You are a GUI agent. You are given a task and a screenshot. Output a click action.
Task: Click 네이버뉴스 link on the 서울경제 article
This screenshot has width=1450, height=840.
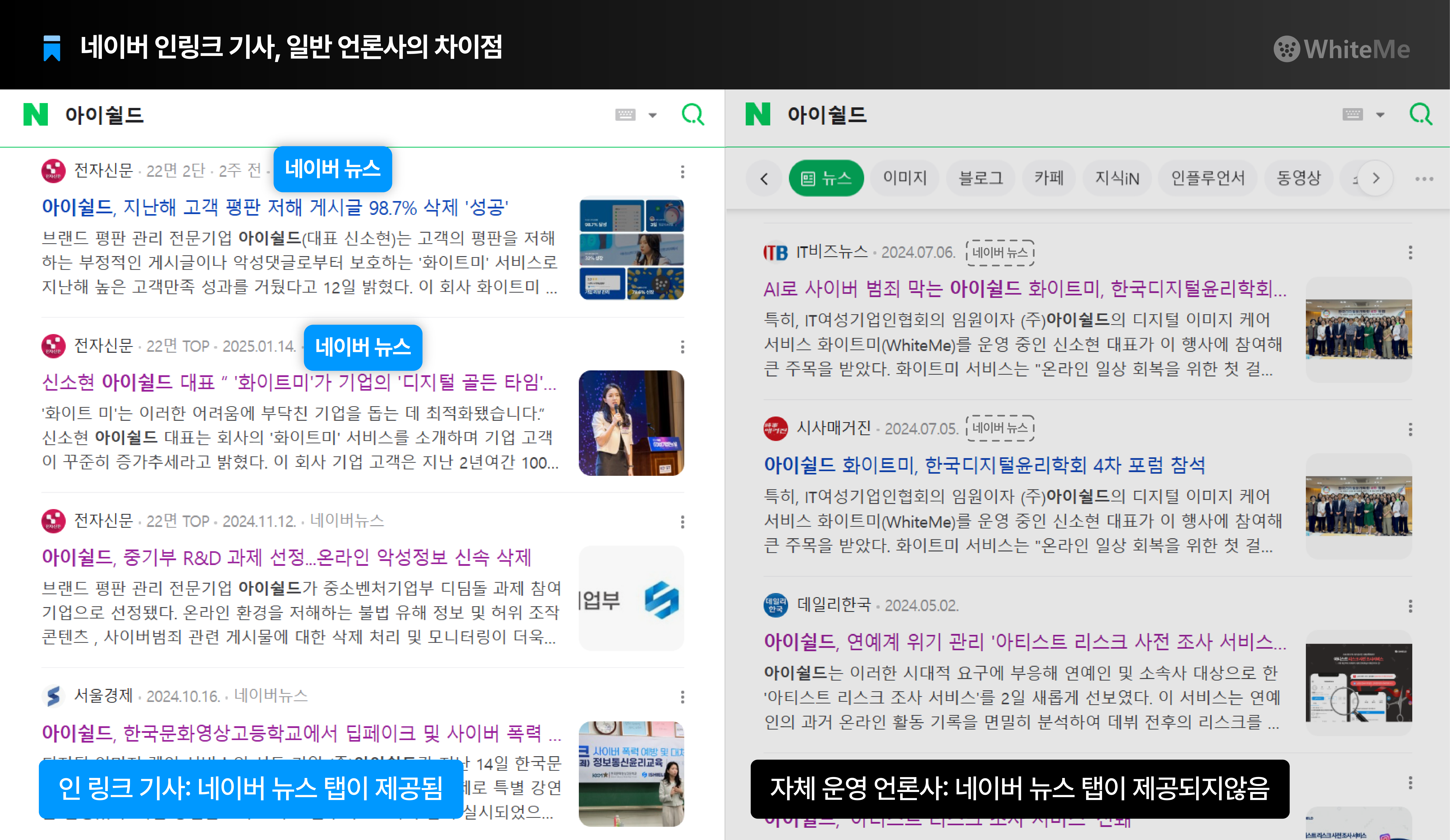tap(271, 696)
